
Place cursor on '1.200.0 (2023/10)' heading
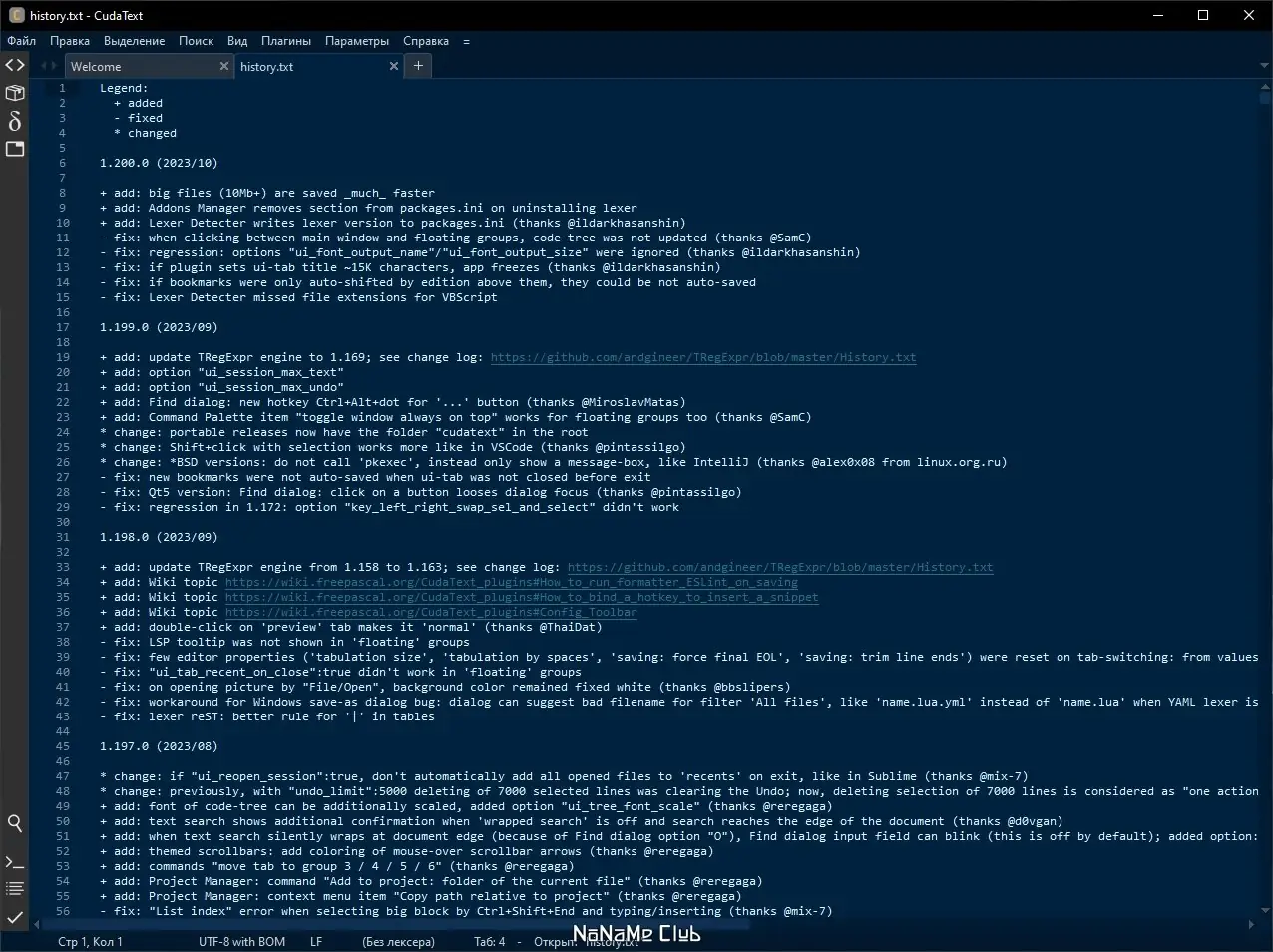point(159,163)
